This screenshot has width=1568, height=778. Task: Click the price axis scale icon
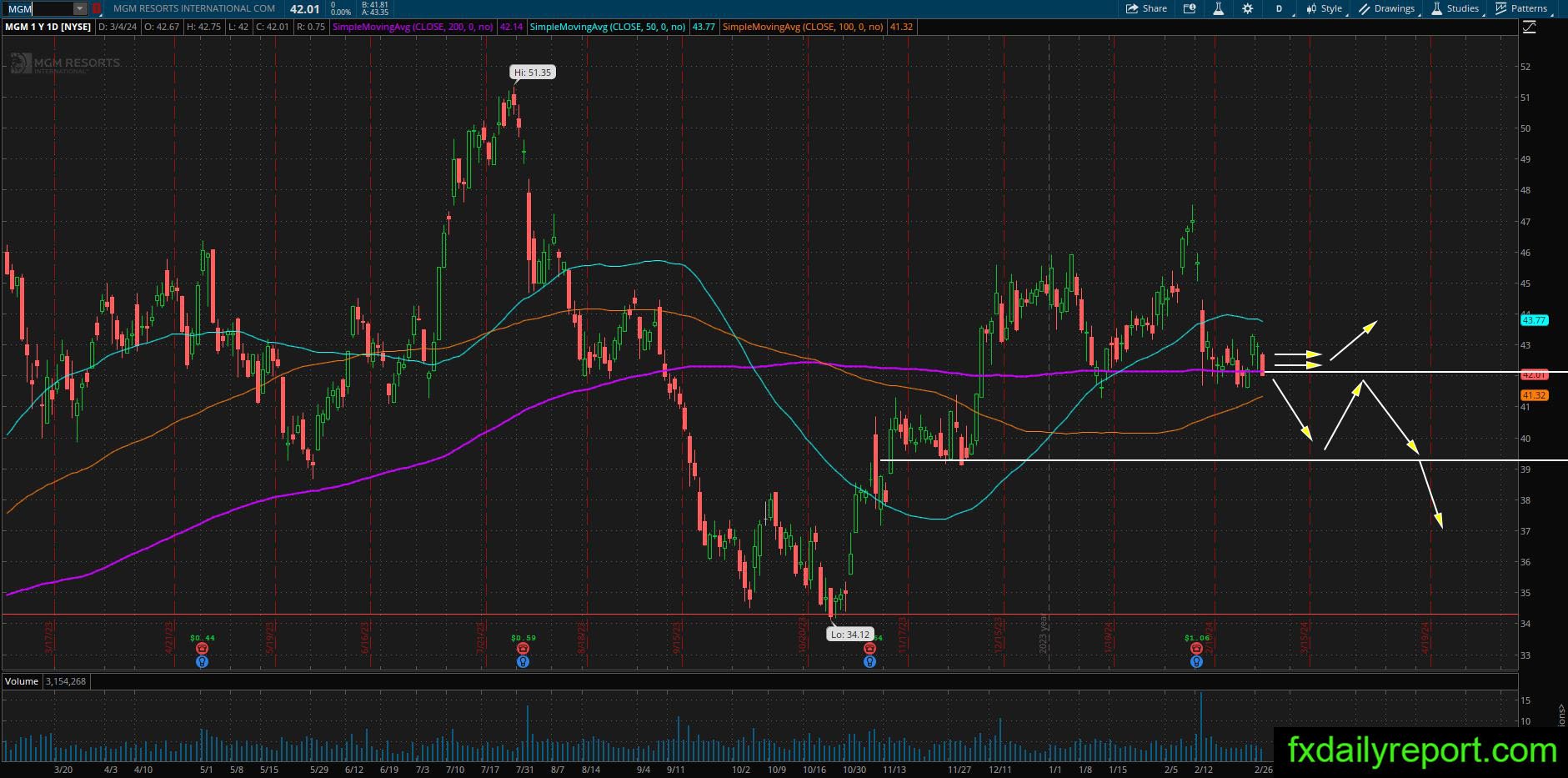click(1529, 28)
